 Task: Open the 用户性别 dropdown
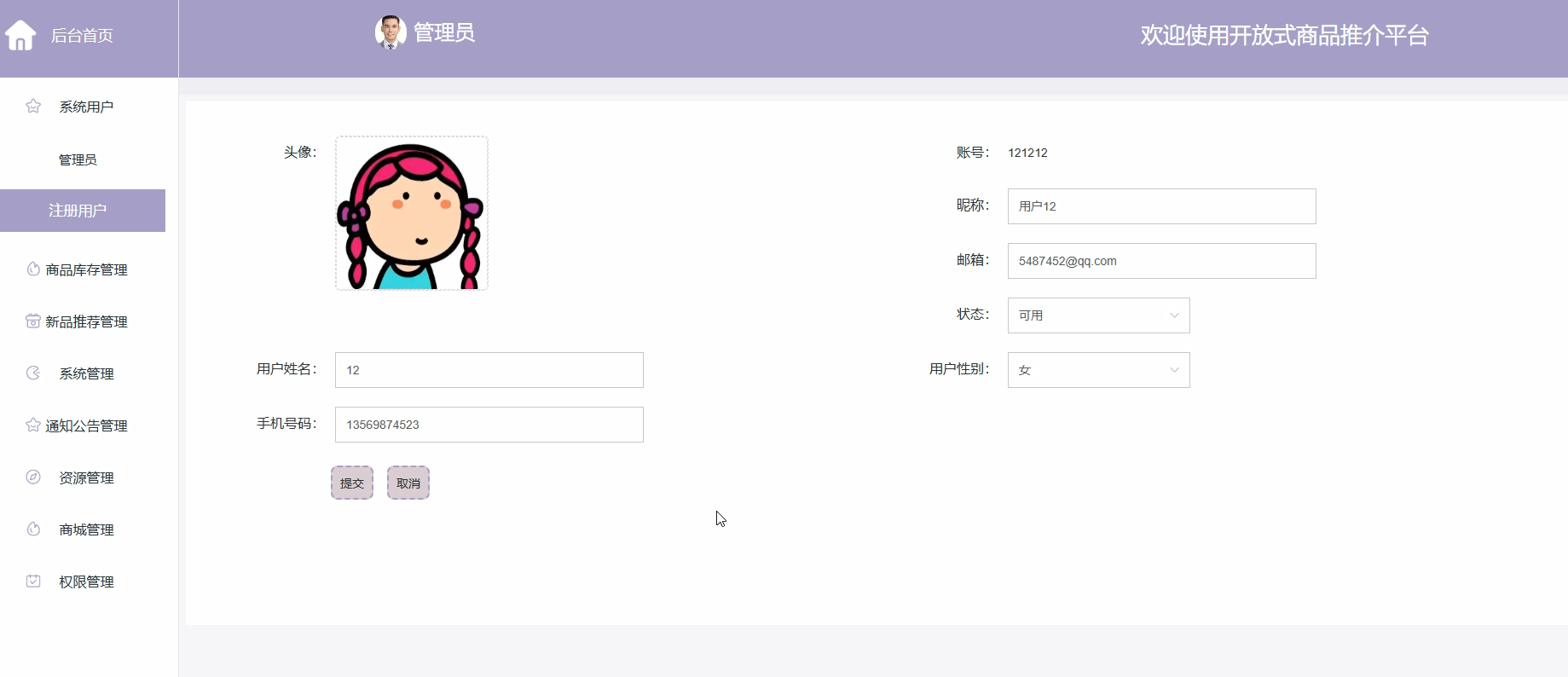pos(1098,370)
